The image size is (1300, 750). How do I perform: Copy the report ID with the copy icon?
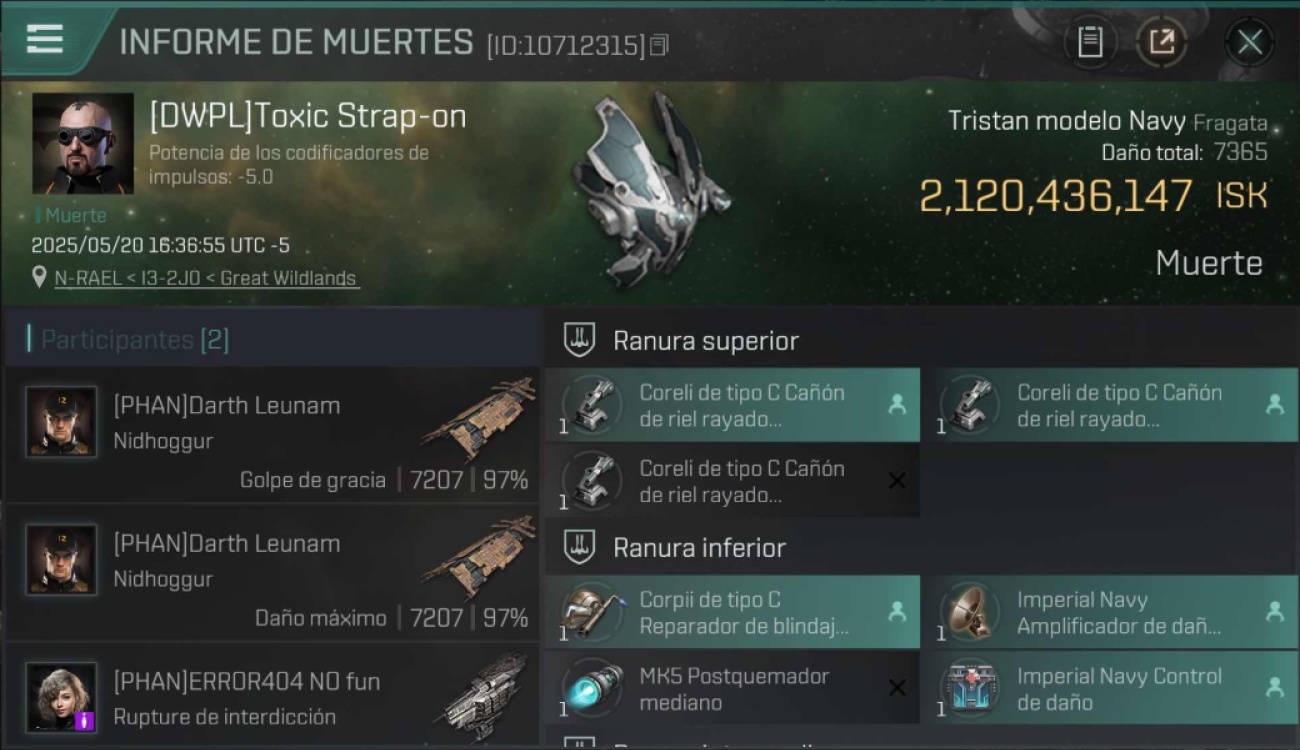click(659, 45)
